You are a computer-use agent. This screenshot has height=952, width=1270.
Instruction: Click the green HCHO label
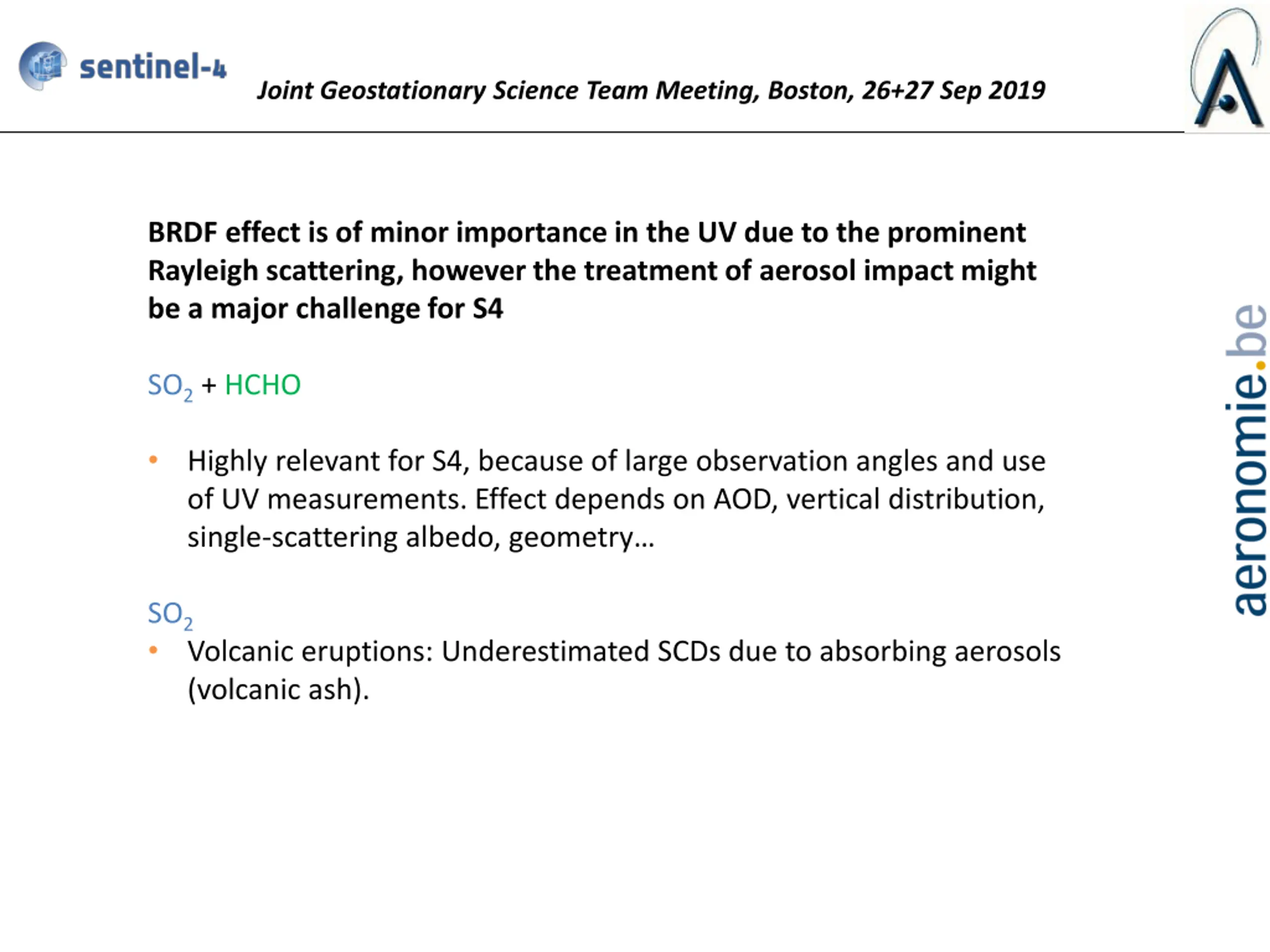click(x=262, y=384)
